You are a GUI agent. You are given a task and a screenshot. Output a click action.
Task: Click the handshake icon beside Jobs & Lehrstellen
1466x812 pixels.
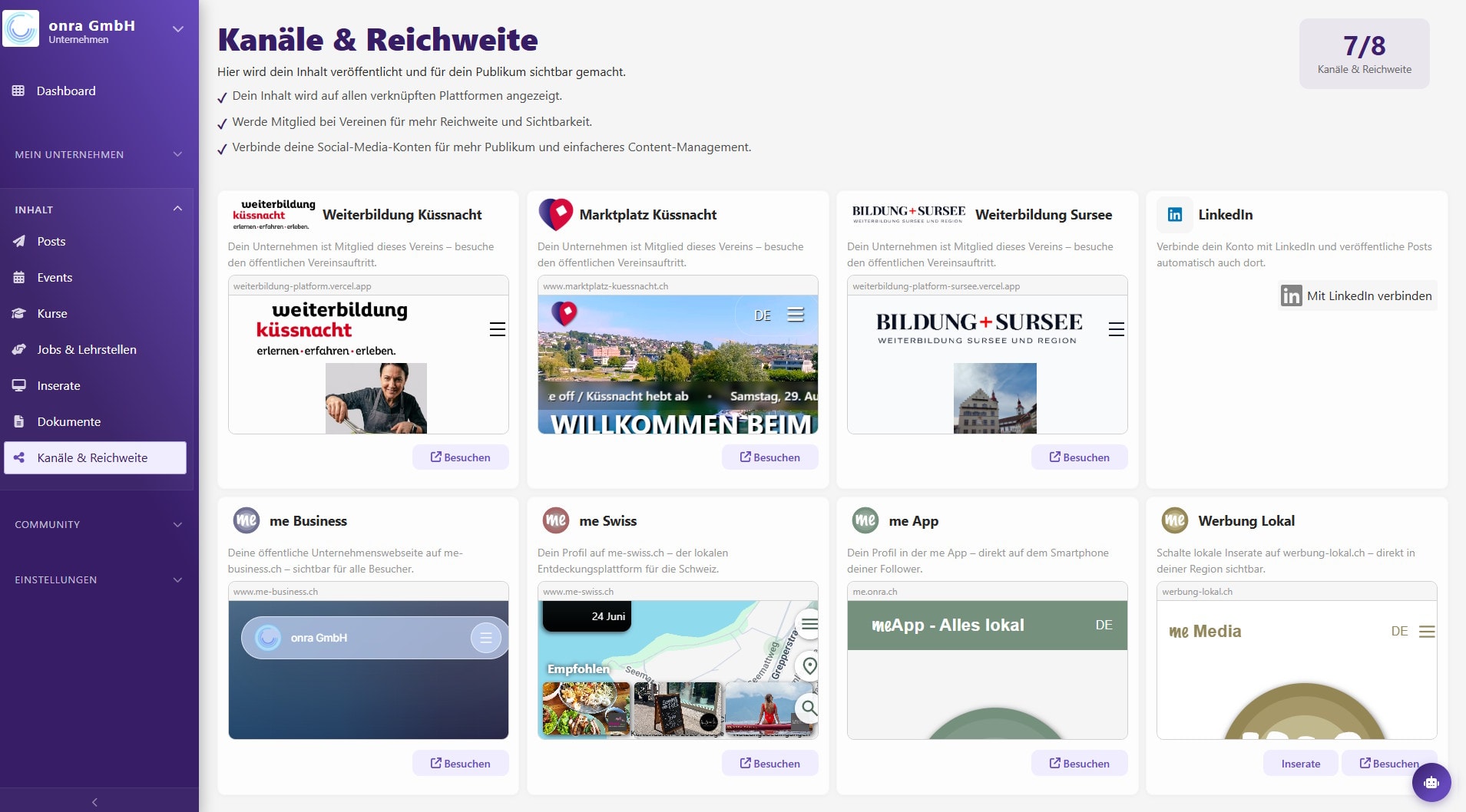click(19, 349)
